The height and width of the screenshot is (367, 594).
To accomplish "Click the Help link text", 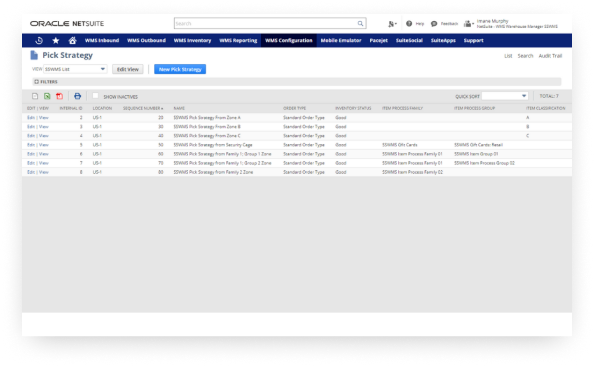I will click(420, 24).
